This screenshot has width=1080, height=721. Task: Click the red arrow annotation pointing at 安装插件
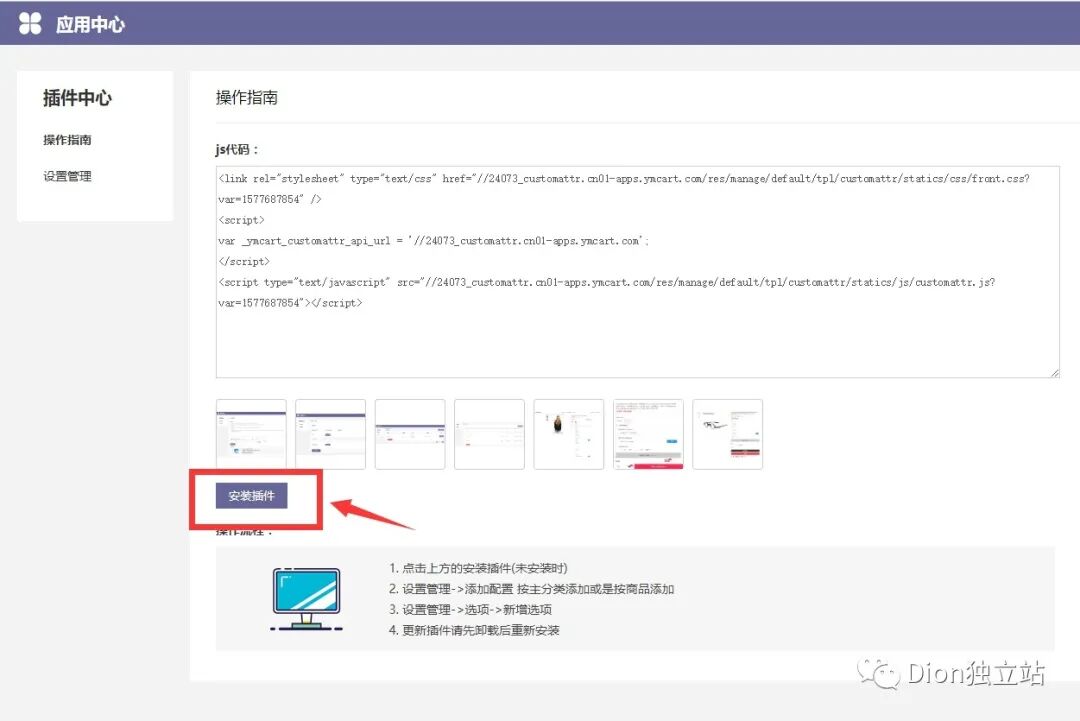click(x=370, y=510)
